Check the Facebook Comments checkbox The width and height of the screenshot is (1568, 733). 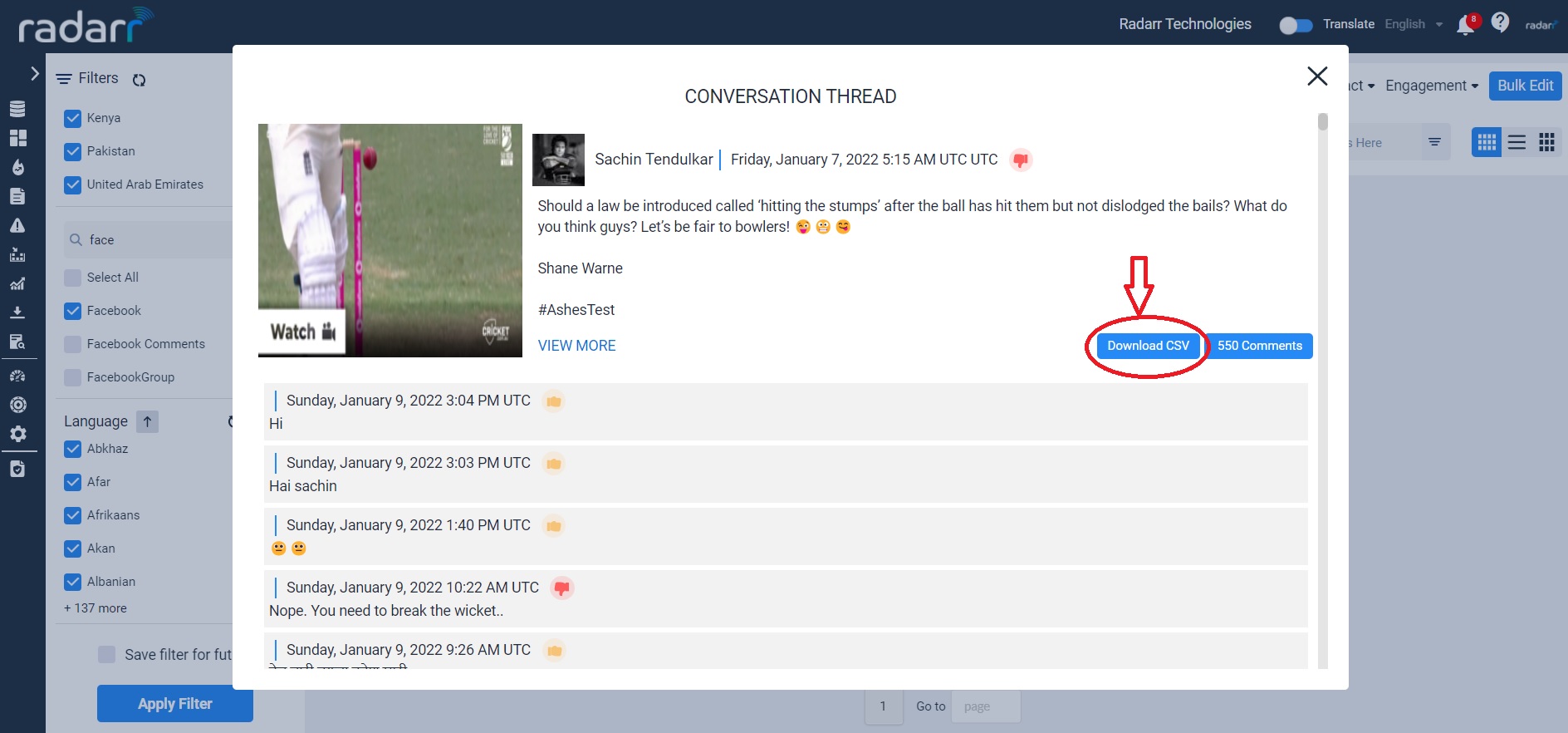click(73, 344)
